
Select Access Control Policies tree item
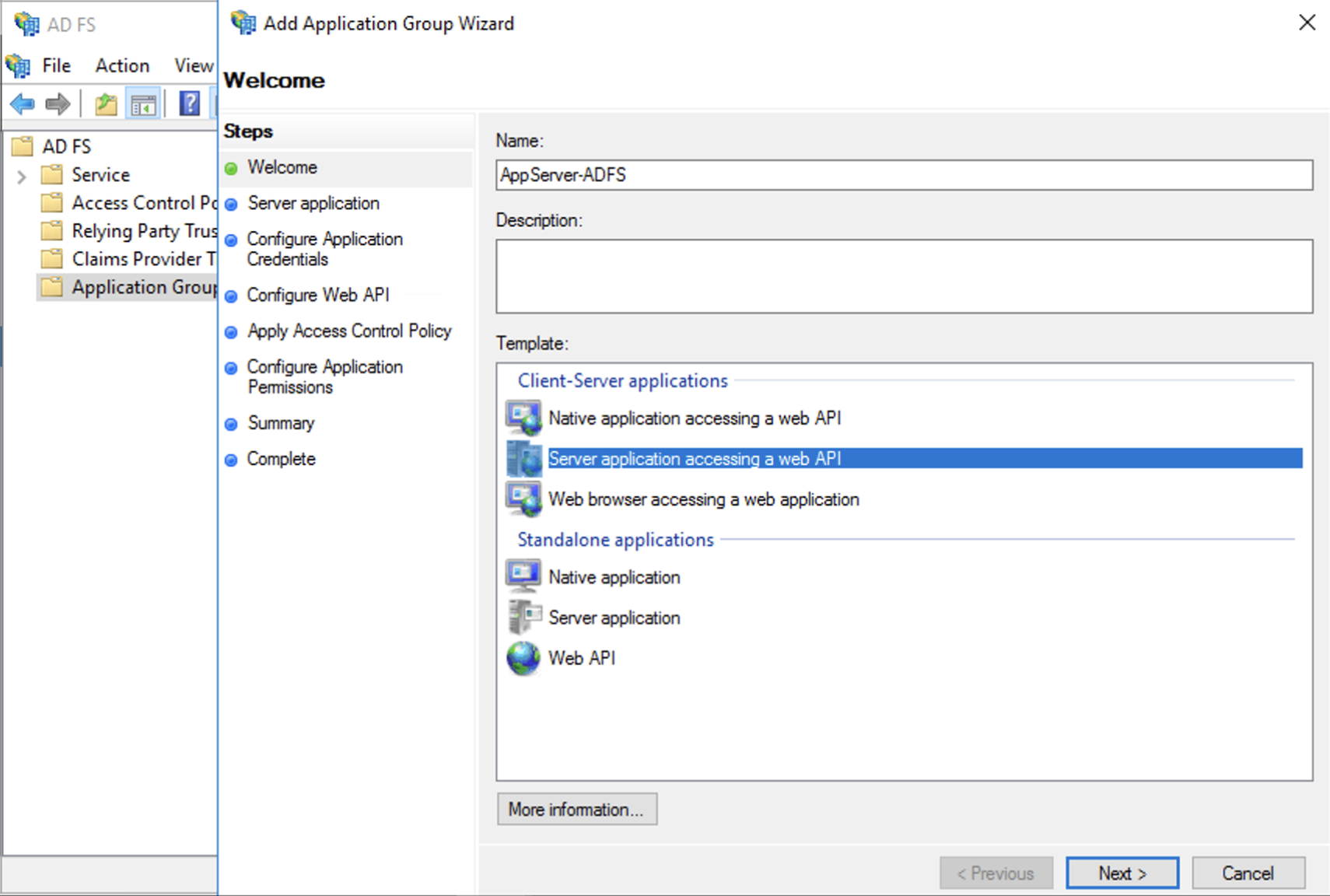(144, 202)
